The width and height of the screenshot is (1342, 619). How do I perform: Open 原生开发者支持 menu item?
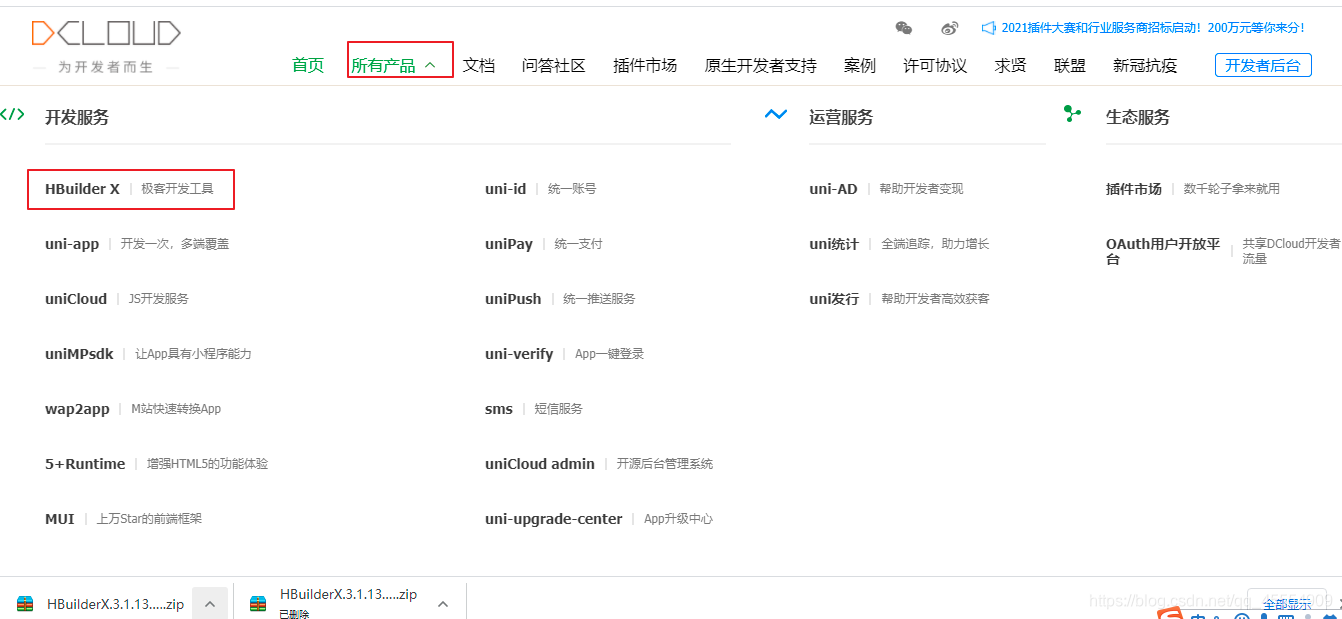point(761,65)
